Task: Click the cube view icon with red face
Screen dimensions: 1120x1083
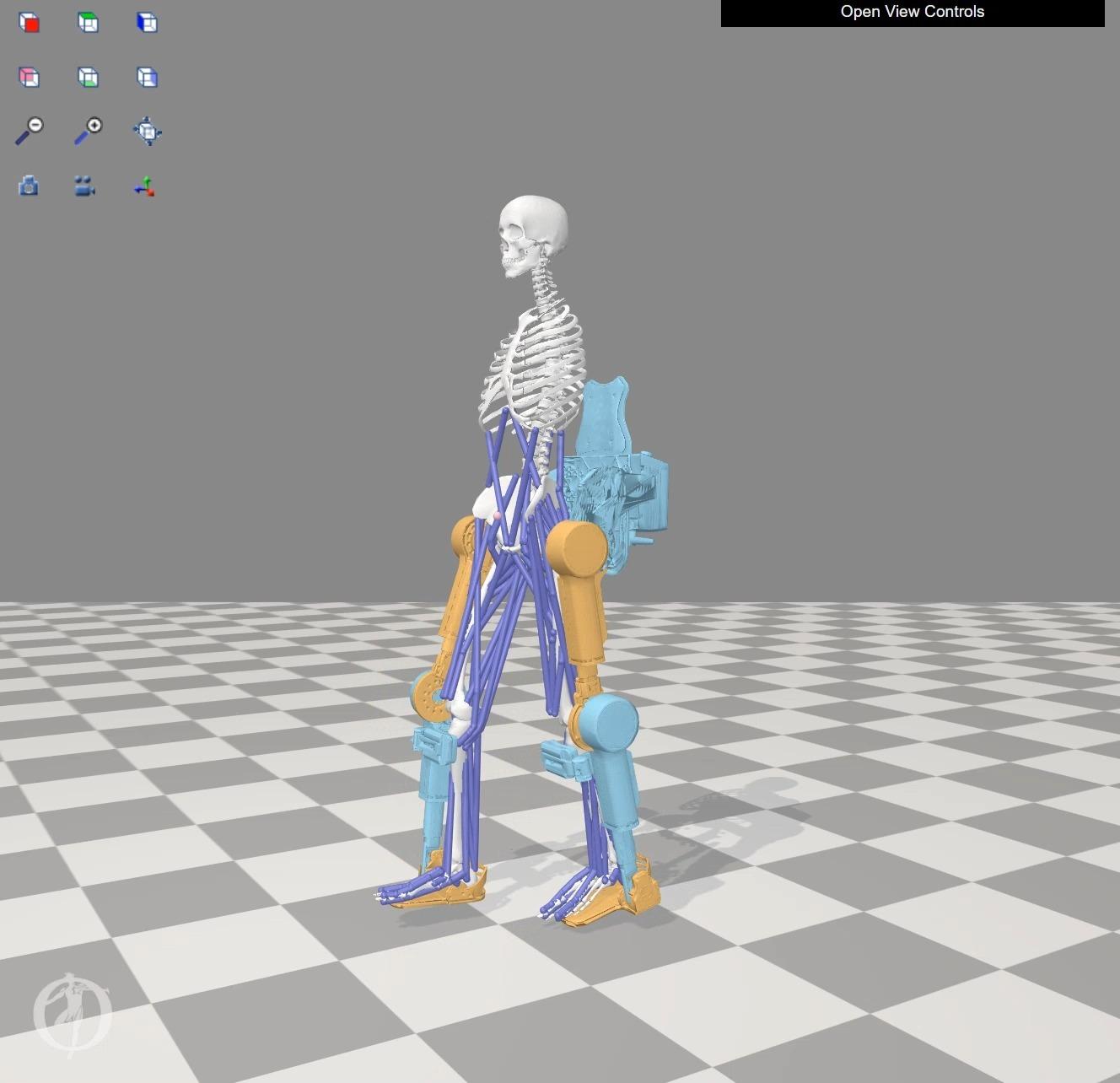Action: coord(30,23)
